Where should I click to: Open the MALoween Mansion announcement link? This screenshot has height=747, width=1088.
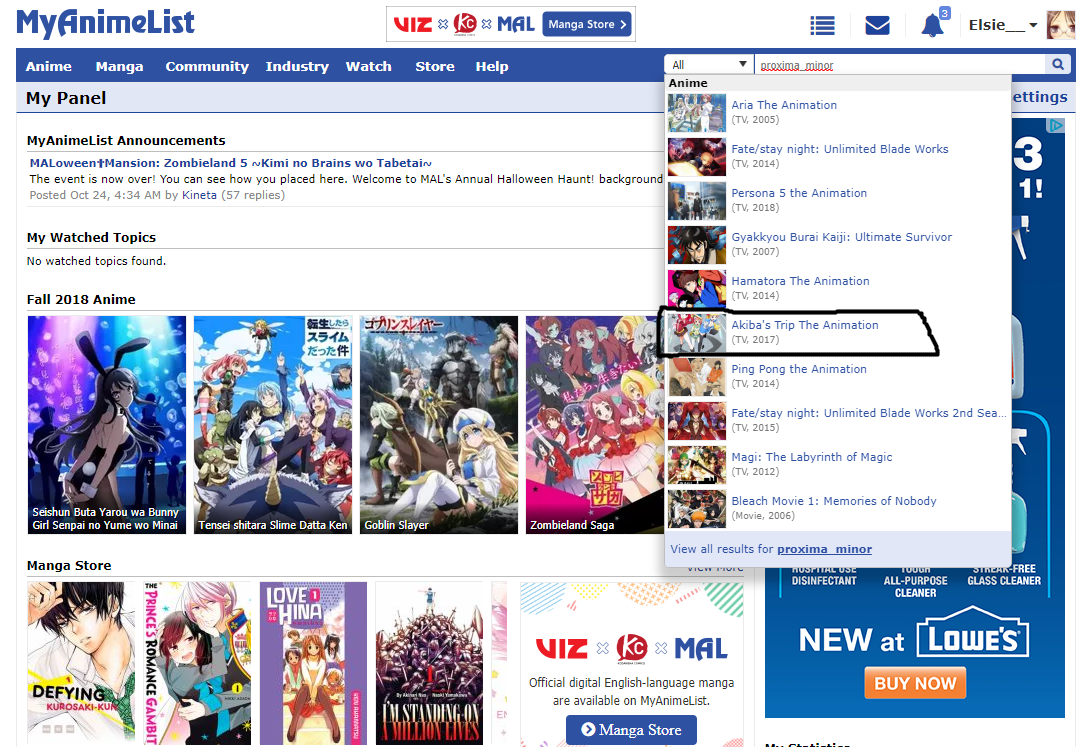point(230,163)
